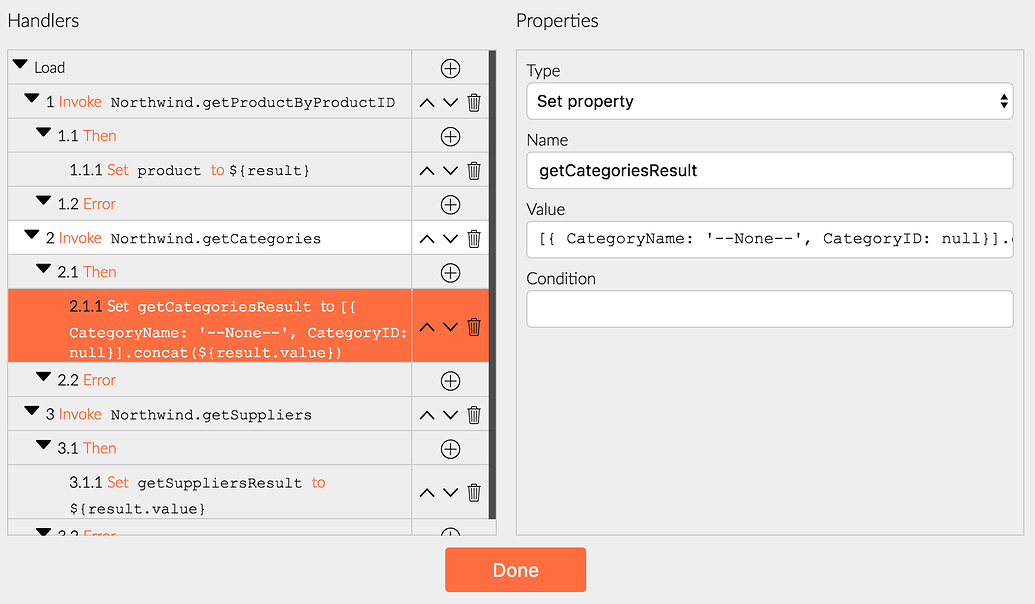Collapse invoke 3 getSuppliers node

(32, 411)
